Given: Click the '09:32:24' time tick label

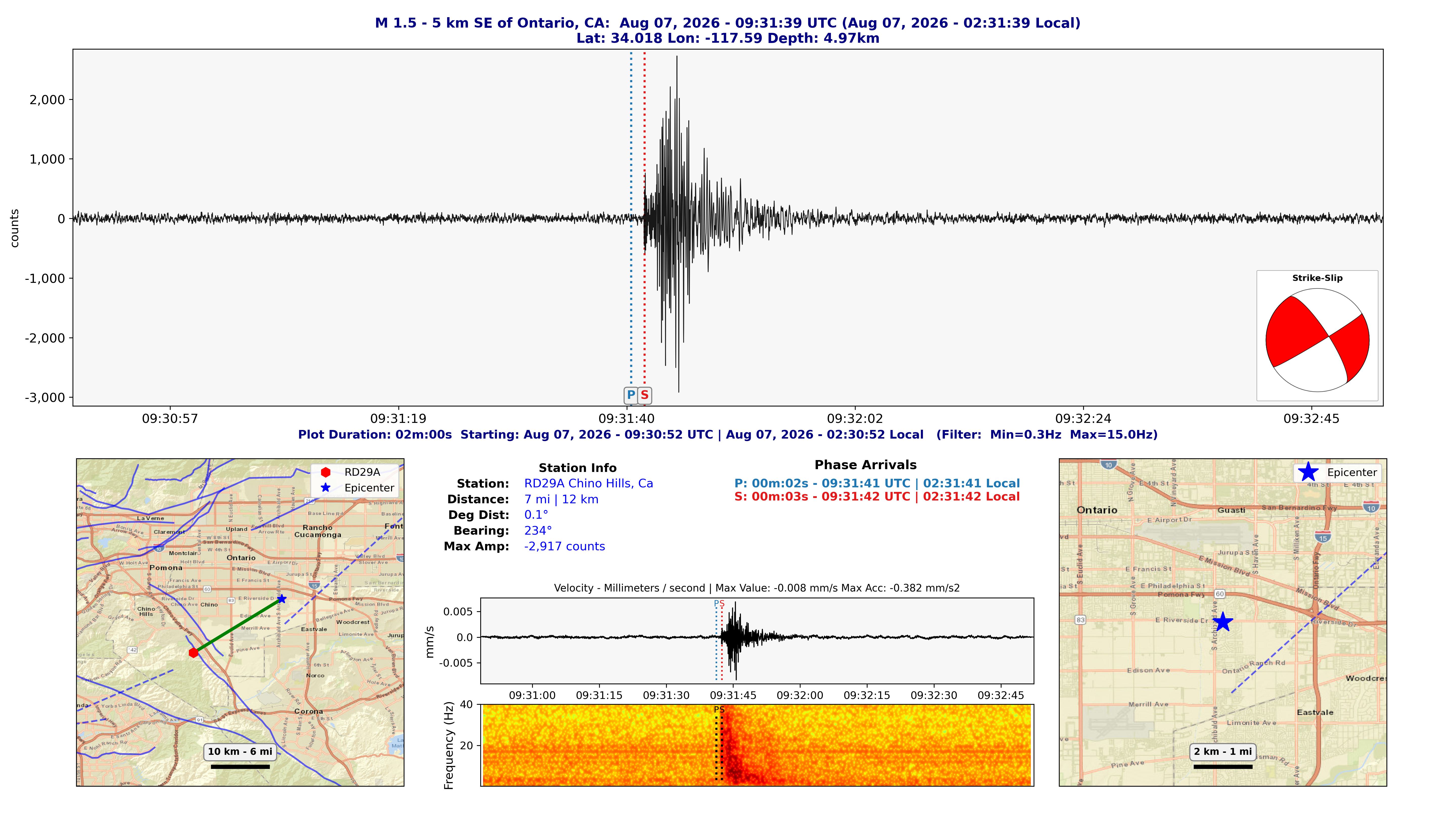Looking at the screenshot, I should [1083, 419].
